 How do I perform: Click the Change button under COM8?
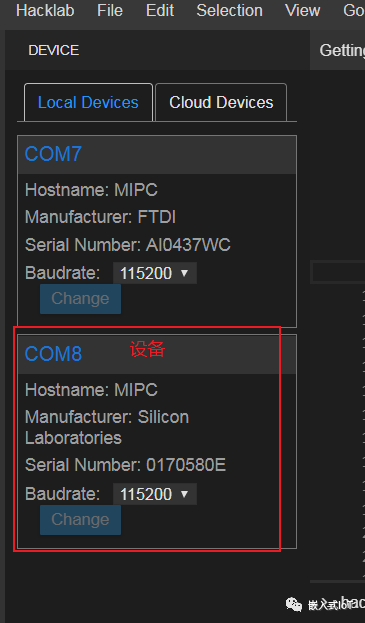pos(80,520)
